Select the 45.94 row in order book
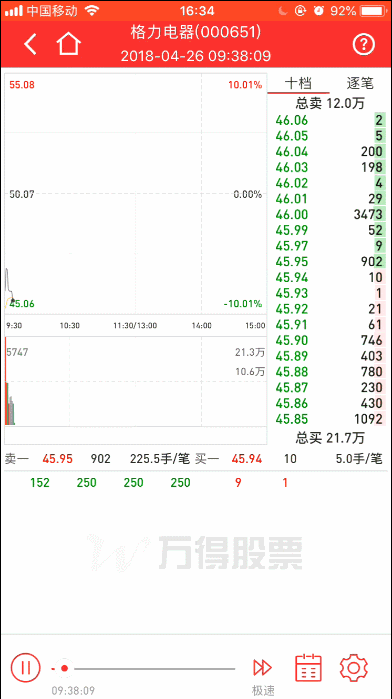 point(330,278)
